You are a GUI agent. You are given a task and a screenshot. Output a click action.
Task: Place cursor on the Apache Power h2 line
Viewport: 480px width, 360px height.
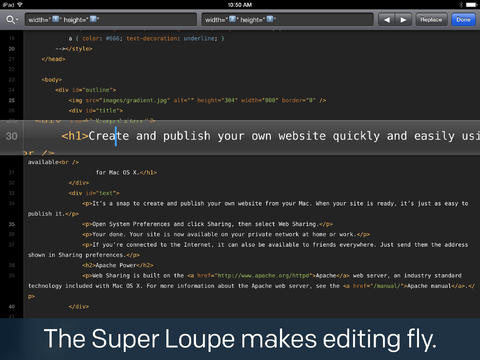tap(118, 265)
